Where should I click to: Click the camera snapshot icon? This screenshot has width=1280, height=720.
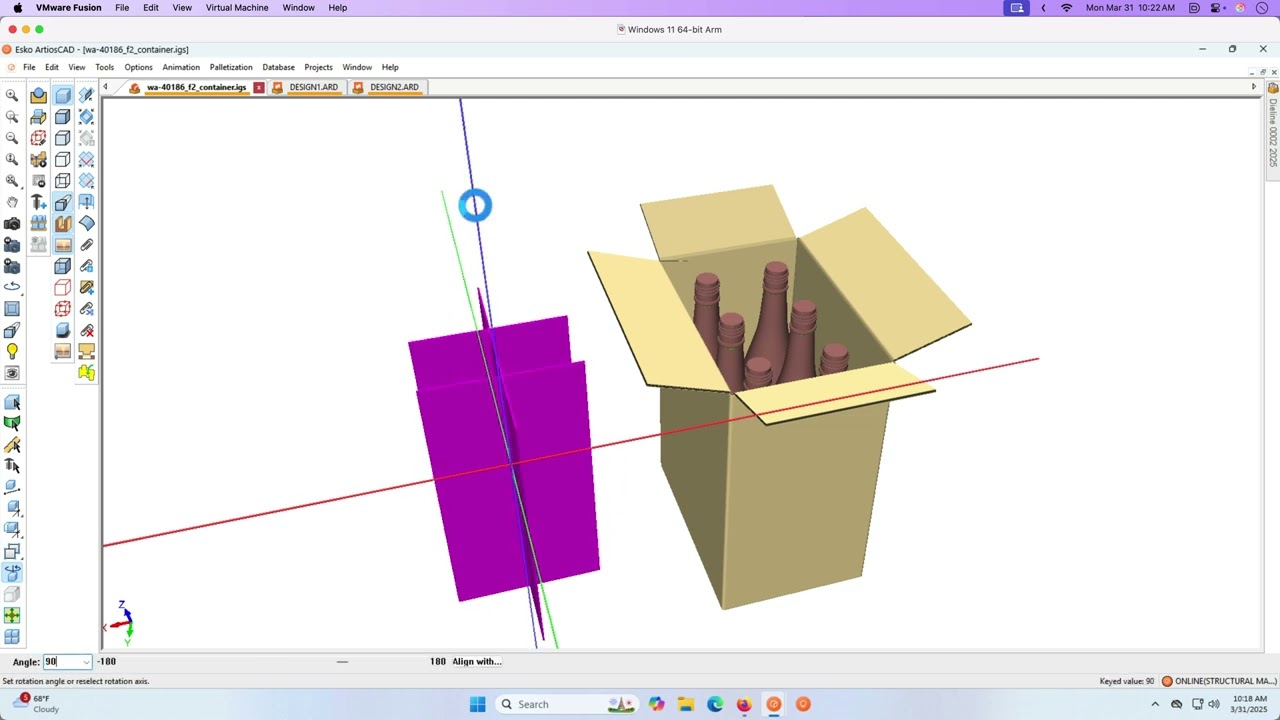(x=12, y=223)
